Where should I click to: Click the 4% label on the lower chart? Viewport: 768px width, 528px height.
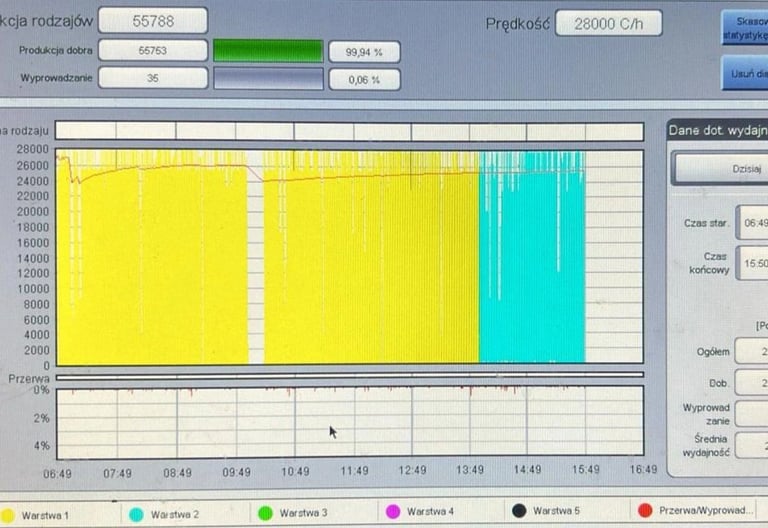point(42,446)
